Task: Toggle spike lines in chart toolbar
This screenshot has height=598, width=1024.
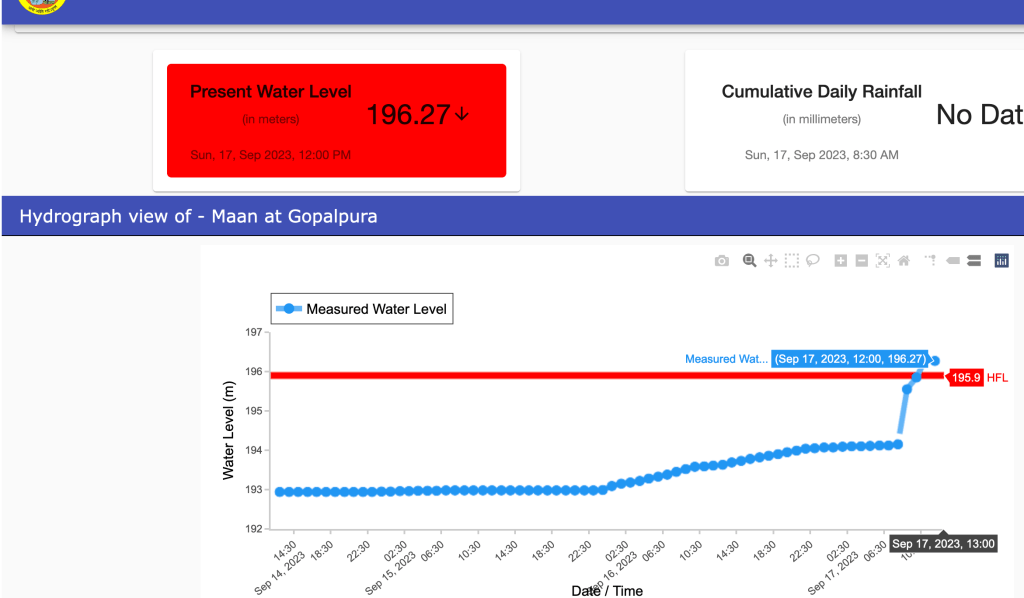Action: tap(930, 261)
